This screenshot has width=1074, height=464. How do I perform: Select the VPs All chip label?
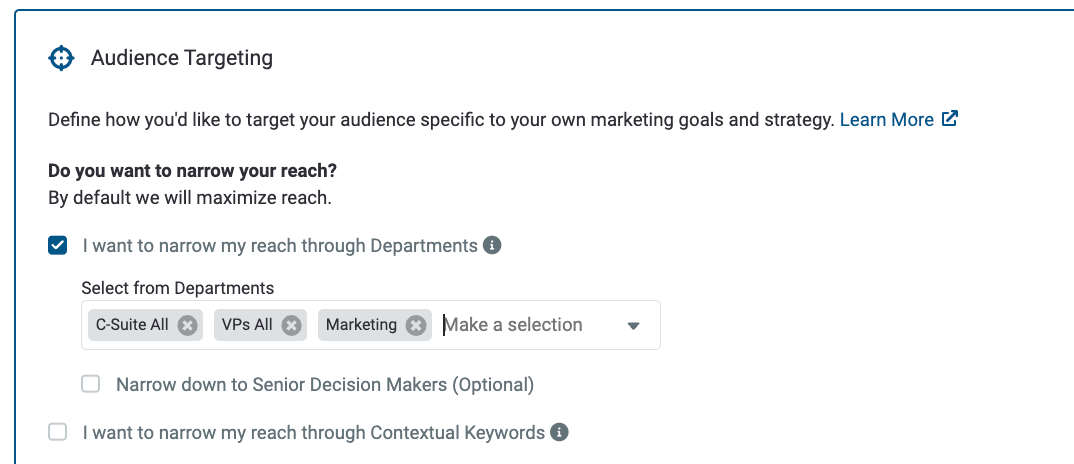click(247, 325)
